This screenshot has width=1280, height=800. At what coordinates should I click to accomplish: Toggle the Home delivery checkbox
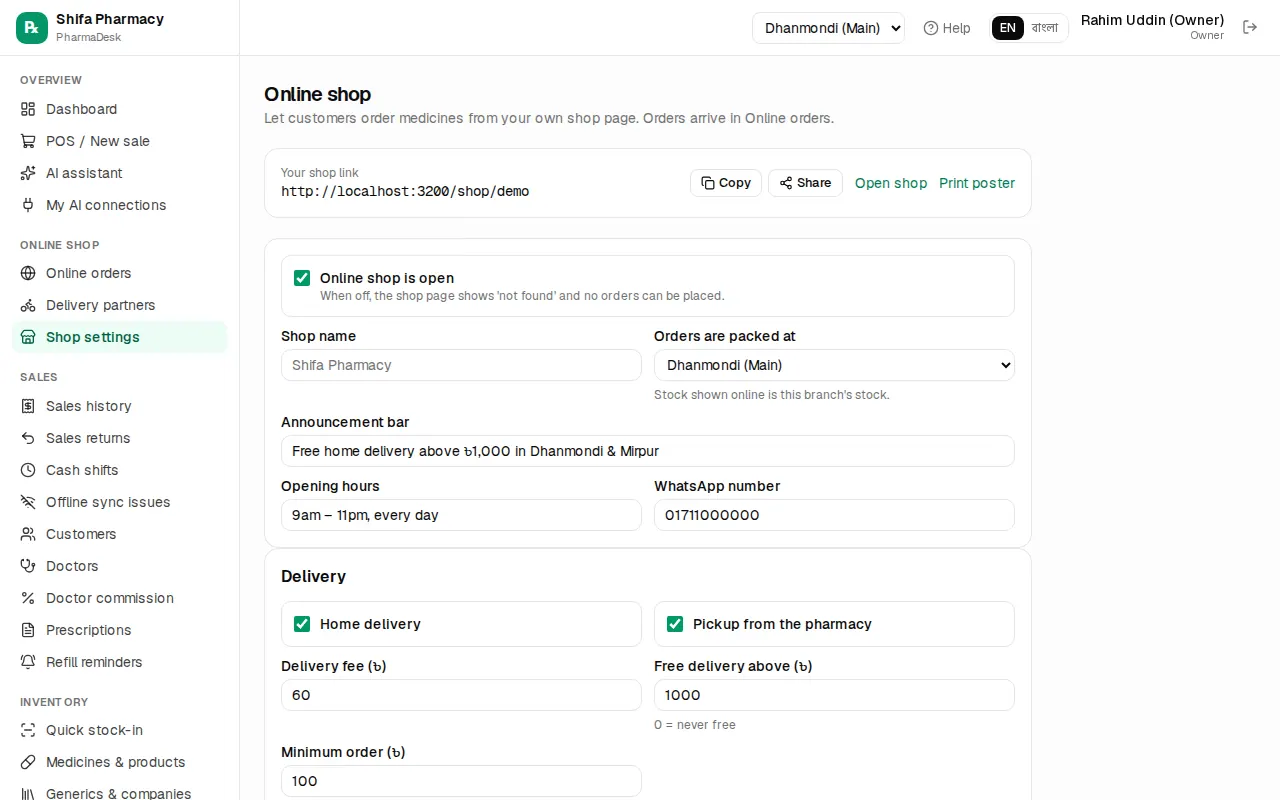302,624
